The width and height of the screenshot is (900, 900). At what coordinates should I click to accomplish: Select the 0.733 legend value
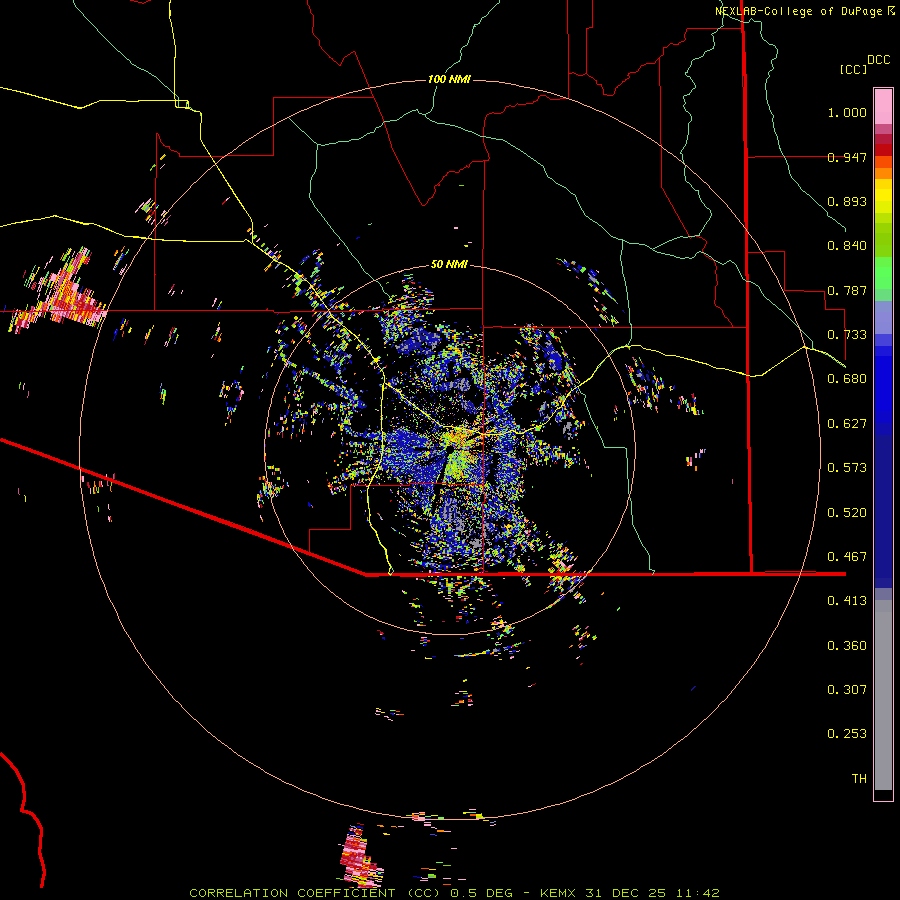[x=847, y=335]
